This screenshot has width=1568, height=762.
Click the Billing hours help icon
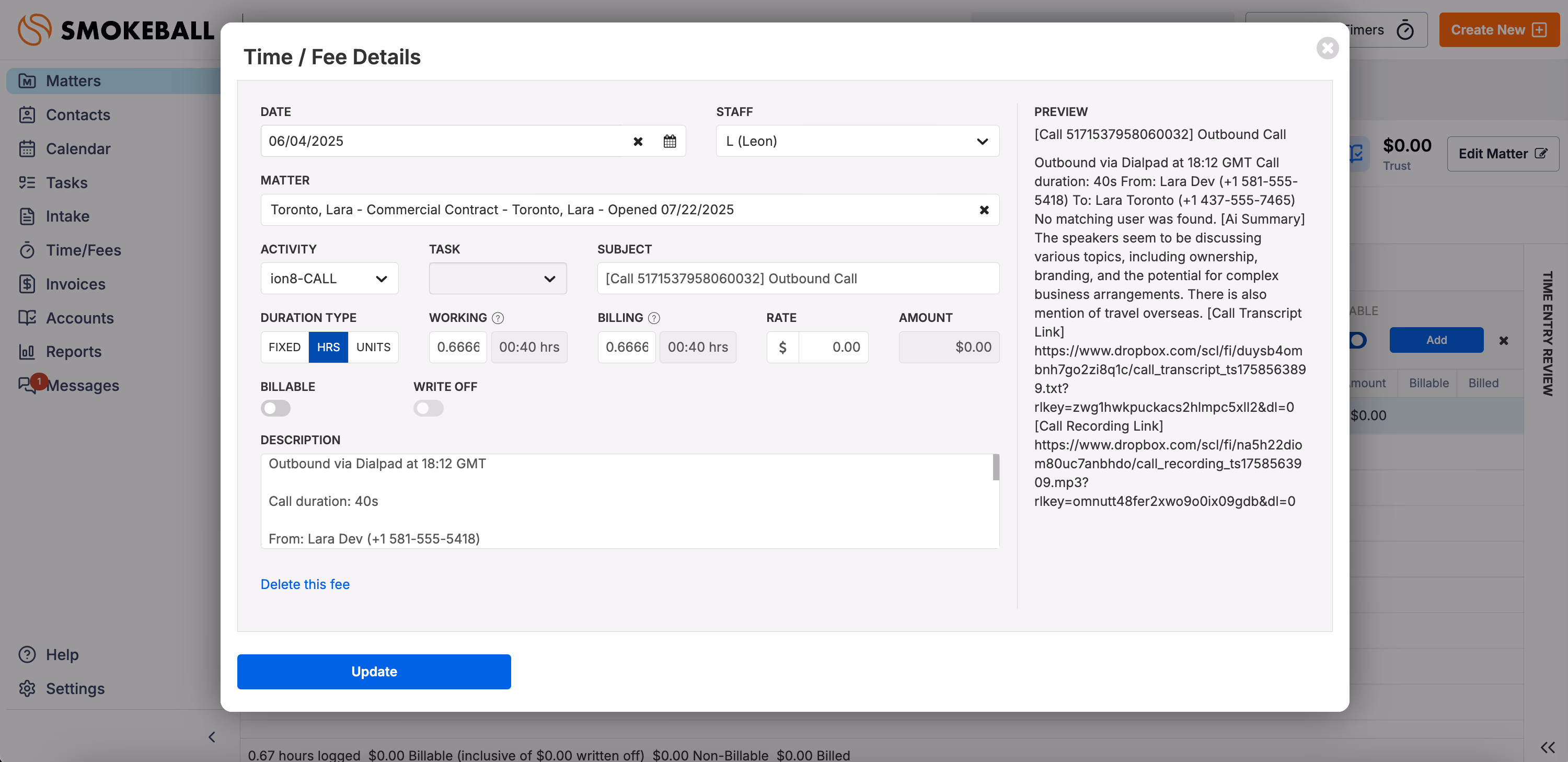click(x=654, y=318)
